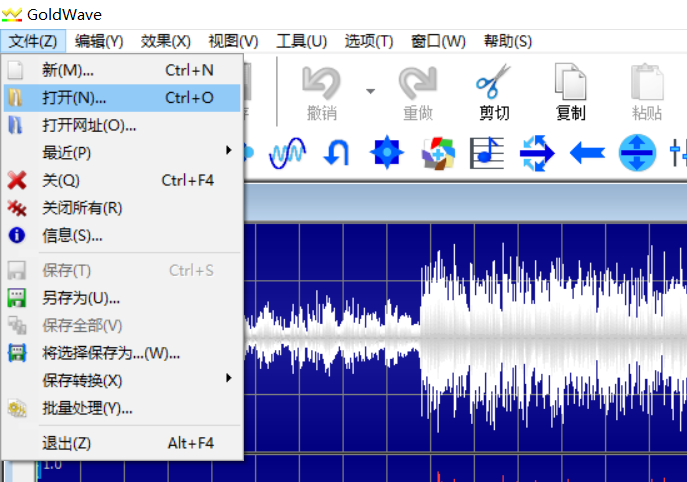Click the shortcut text Alt+F4
Image resolution: width=687 pixels, height=482 pixels.
[x=191, y=443]
